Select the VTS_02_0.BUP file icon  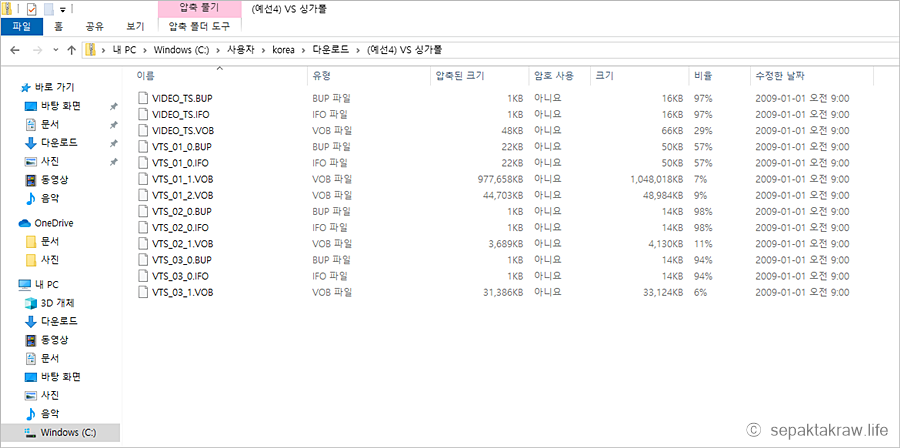point(143,212)
